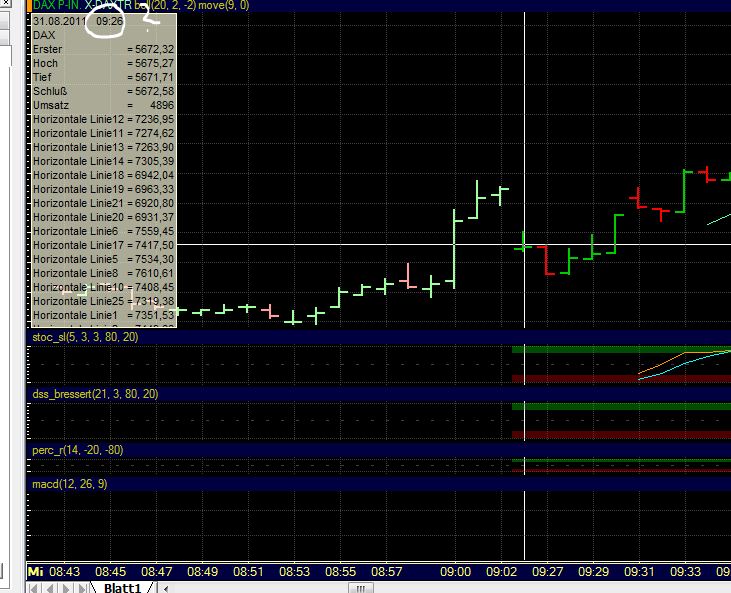Select Horizontale Linie19 row

click(103, 189)
